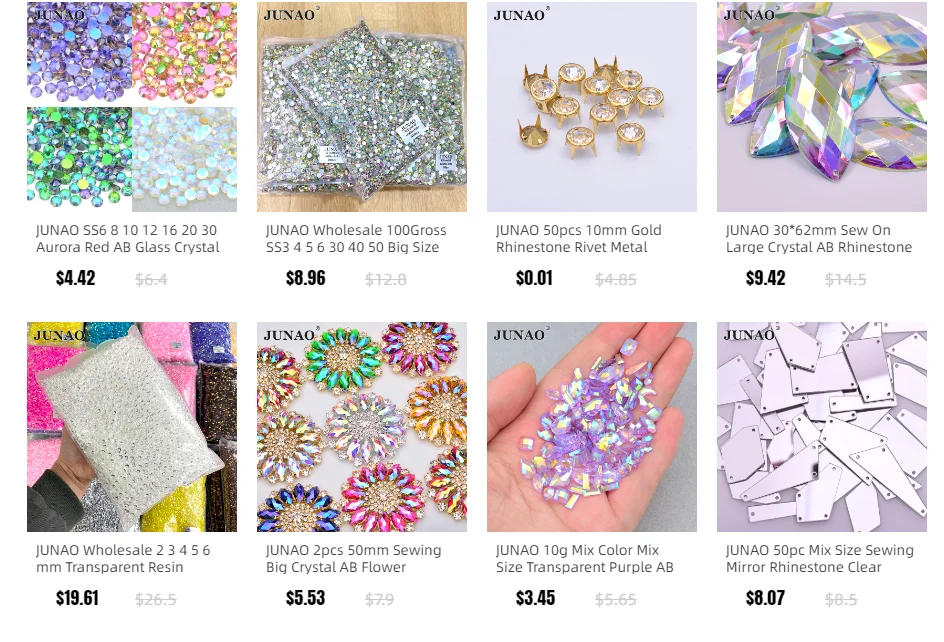Image resolution: width=944 pixels, height=642 pixels.
Task: Click the JUNAO Wholesale 100Gross SS3 title link
Action: coord(356,238)
